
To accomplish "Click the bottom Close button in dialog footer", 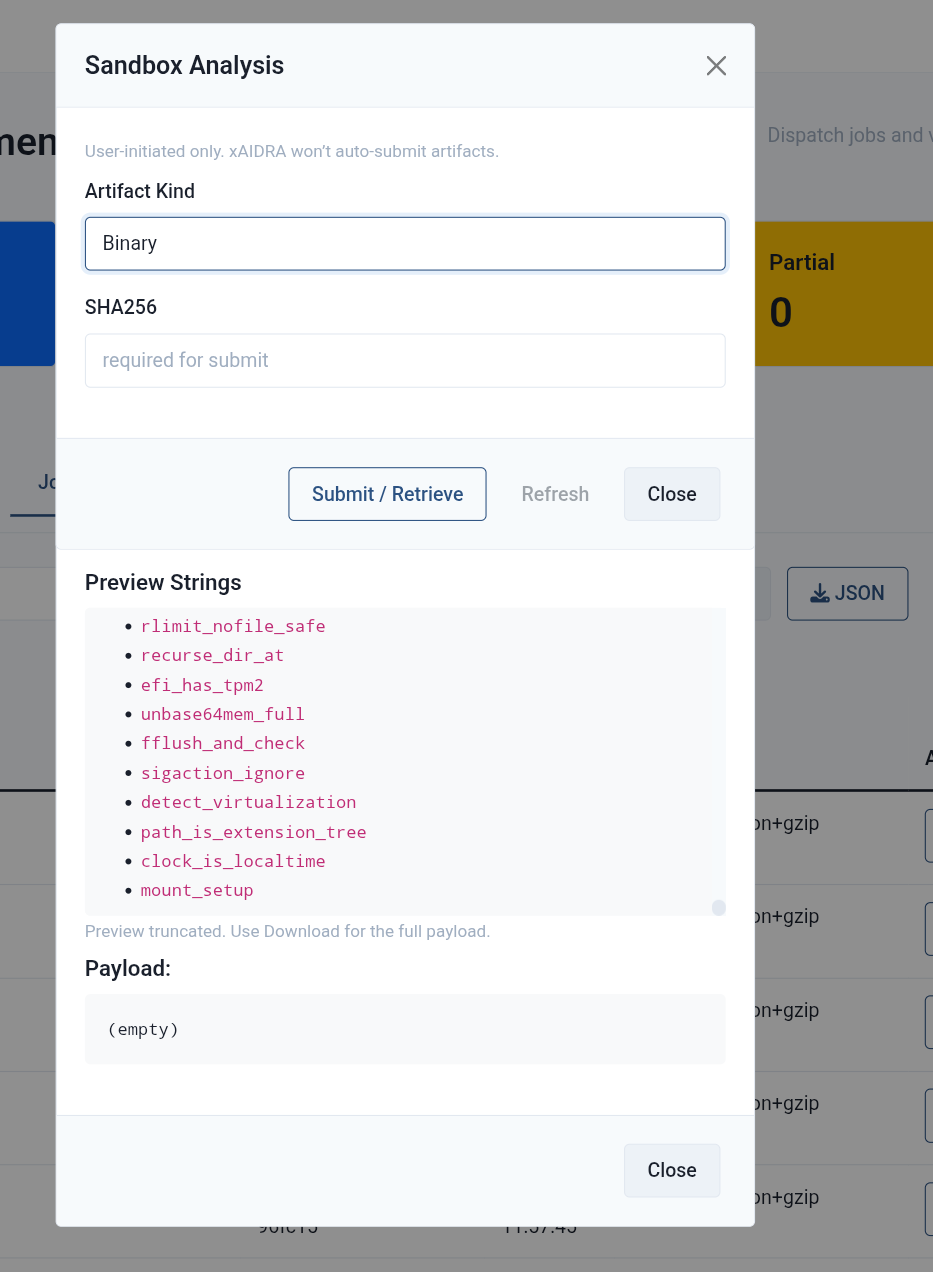I will (x=672, y=1170).
